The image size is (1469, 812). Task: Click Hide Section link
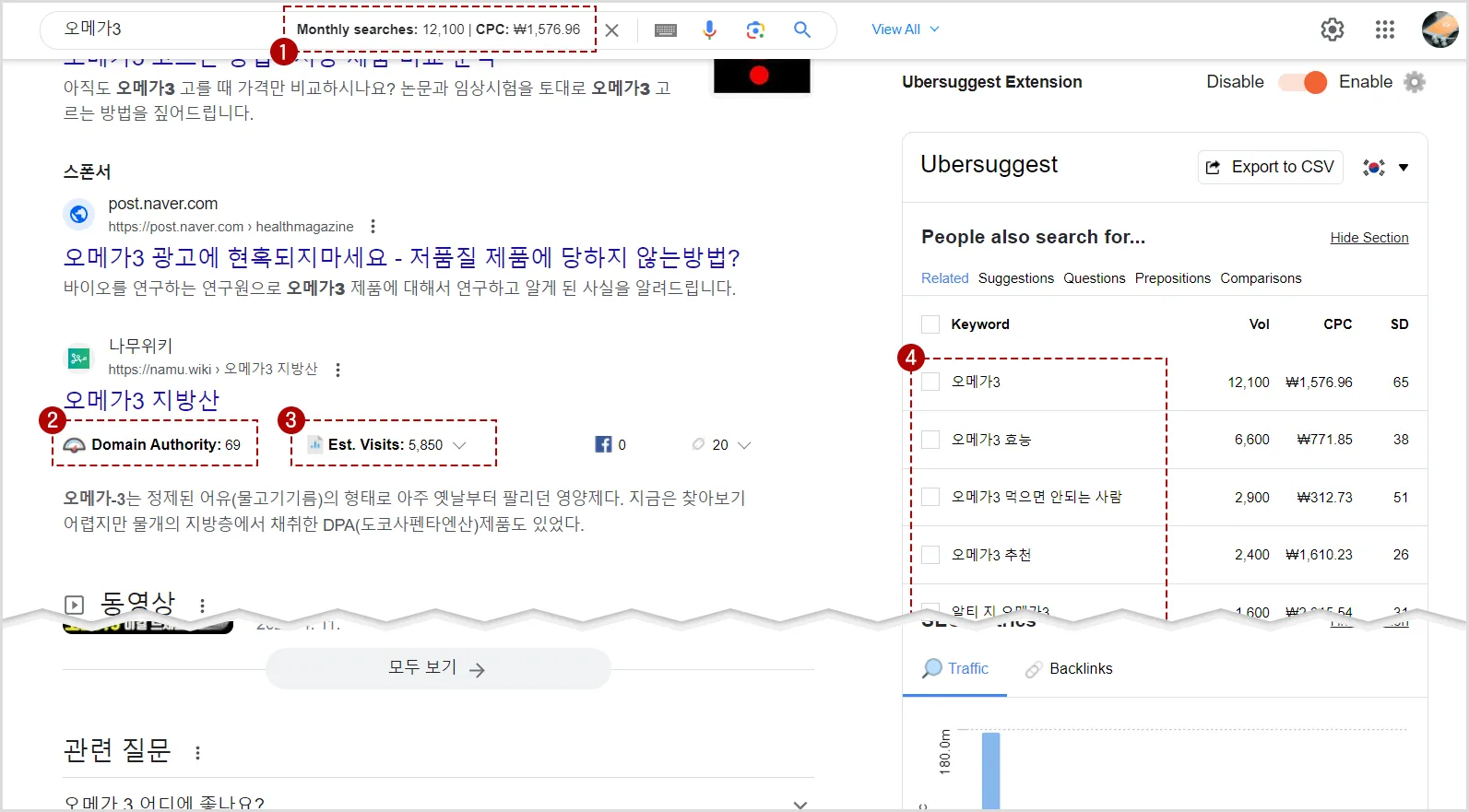click(1369, 238)
